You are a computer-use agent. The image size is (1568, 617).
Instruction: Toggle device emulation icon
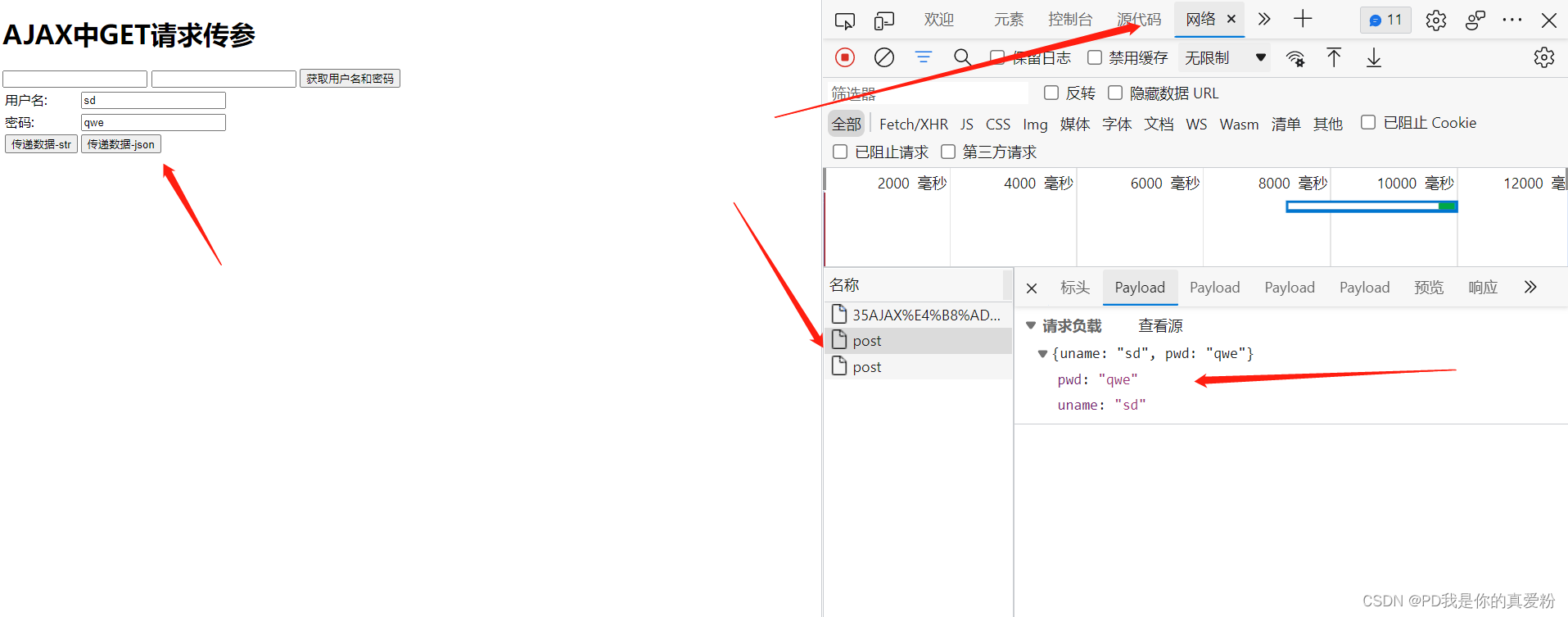(884, 20)
